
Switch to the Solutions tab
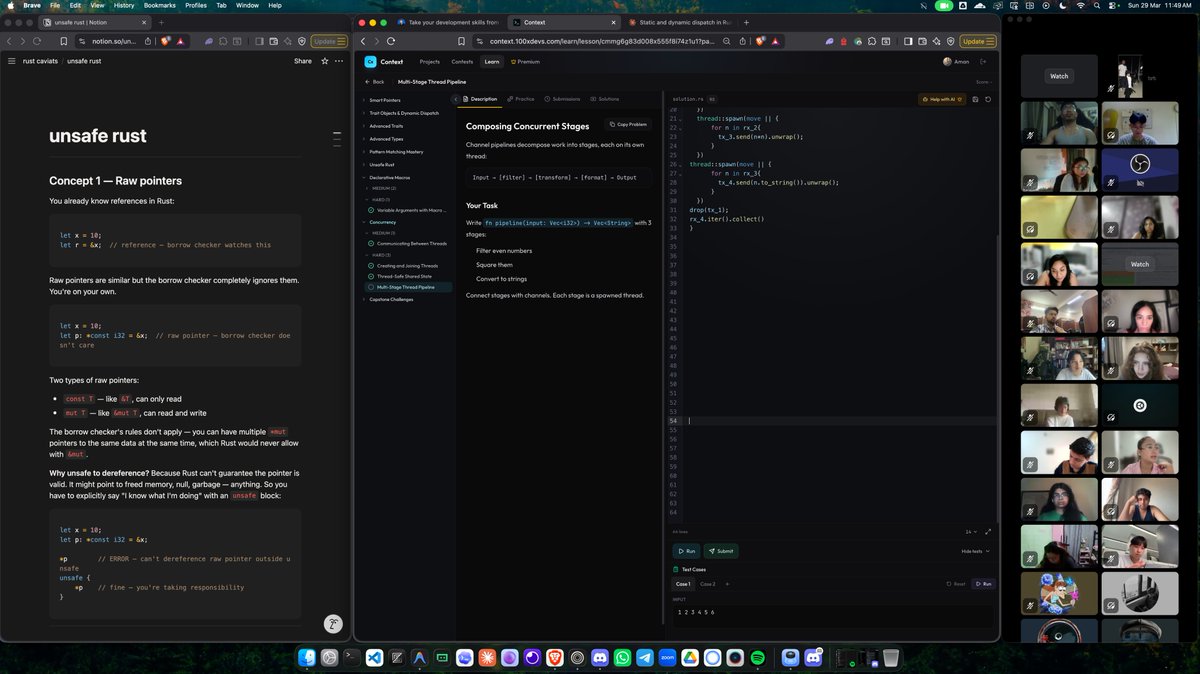[604, 99]
